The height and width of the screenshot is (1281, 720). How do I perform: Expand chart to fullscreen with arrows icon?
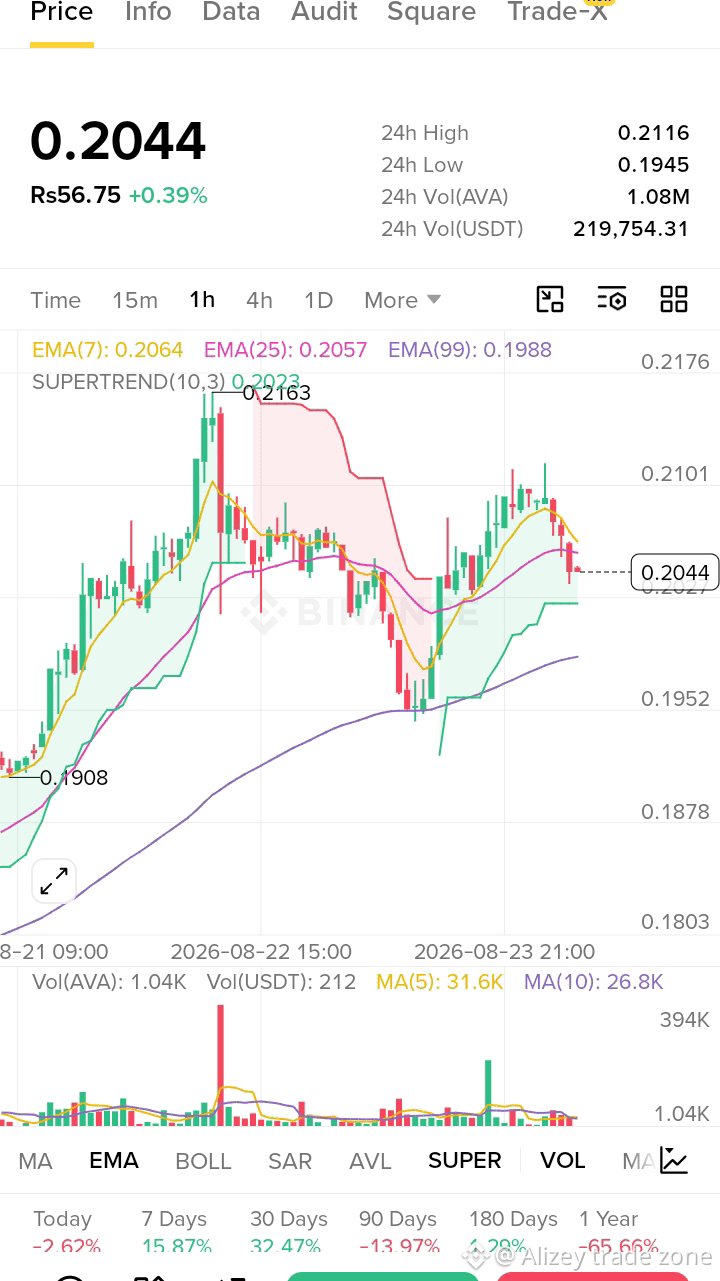[53, 881]
